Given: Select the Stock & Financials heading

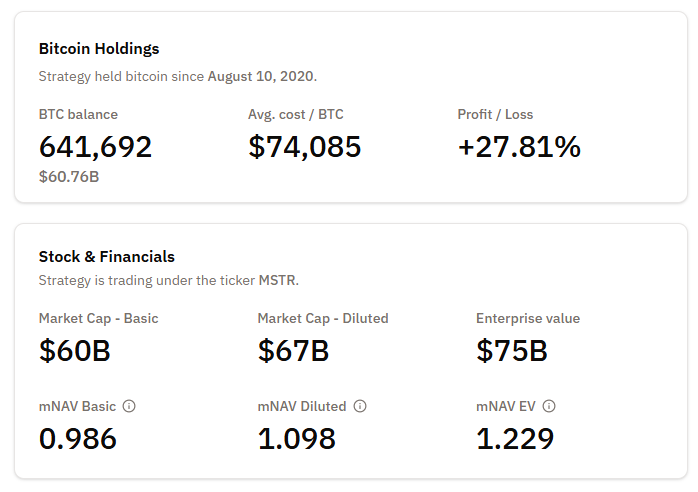Looking at the screenshot, I should click(x=107, y=256).
